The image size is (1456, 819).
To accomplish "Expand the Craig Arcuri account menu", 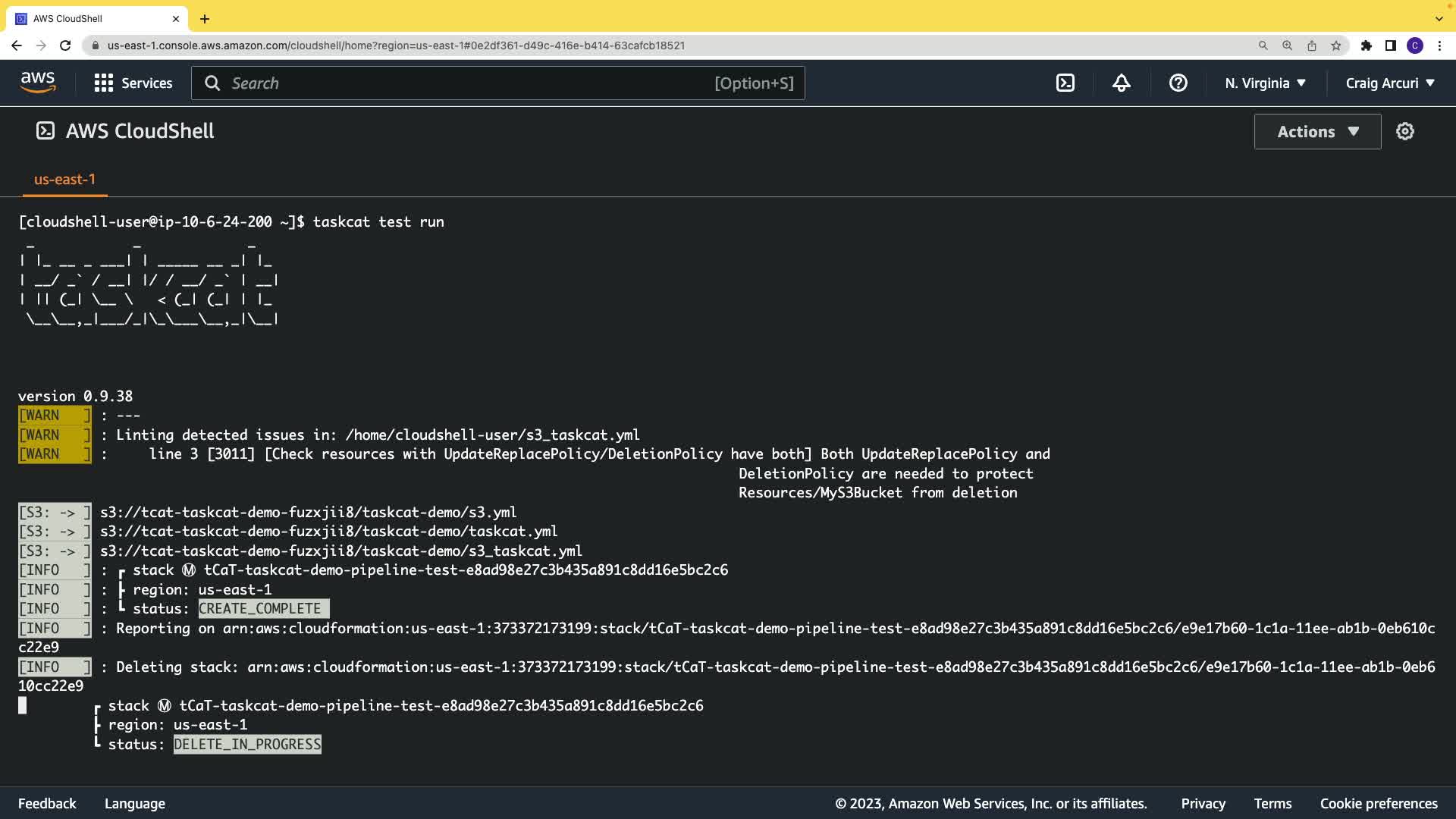I will 1390,83.
